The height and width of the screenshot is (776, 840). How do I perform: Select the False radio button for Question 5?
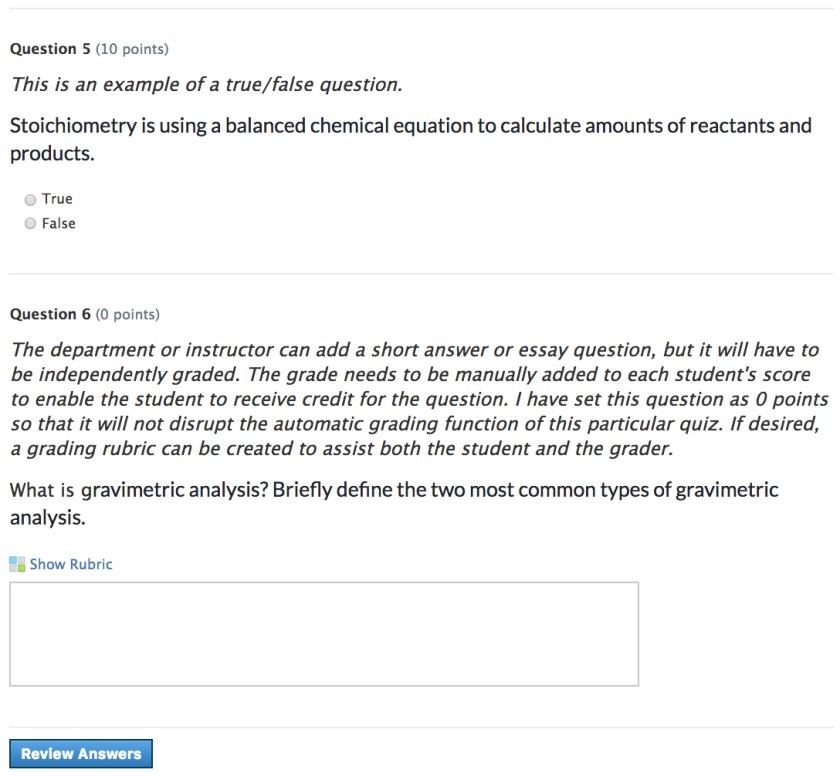point(30,223)
